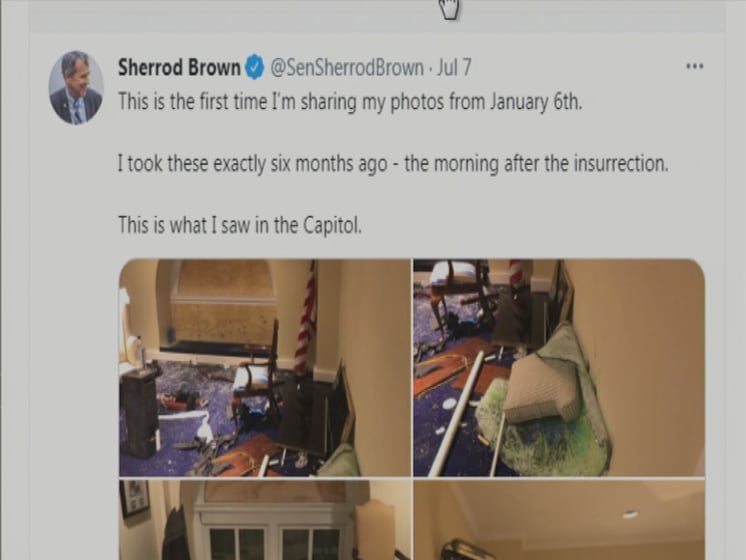The width and height of the screenshot is (746, 560).
Task: Click the 'This is what I saw' line
Action: tap(240, 225)
